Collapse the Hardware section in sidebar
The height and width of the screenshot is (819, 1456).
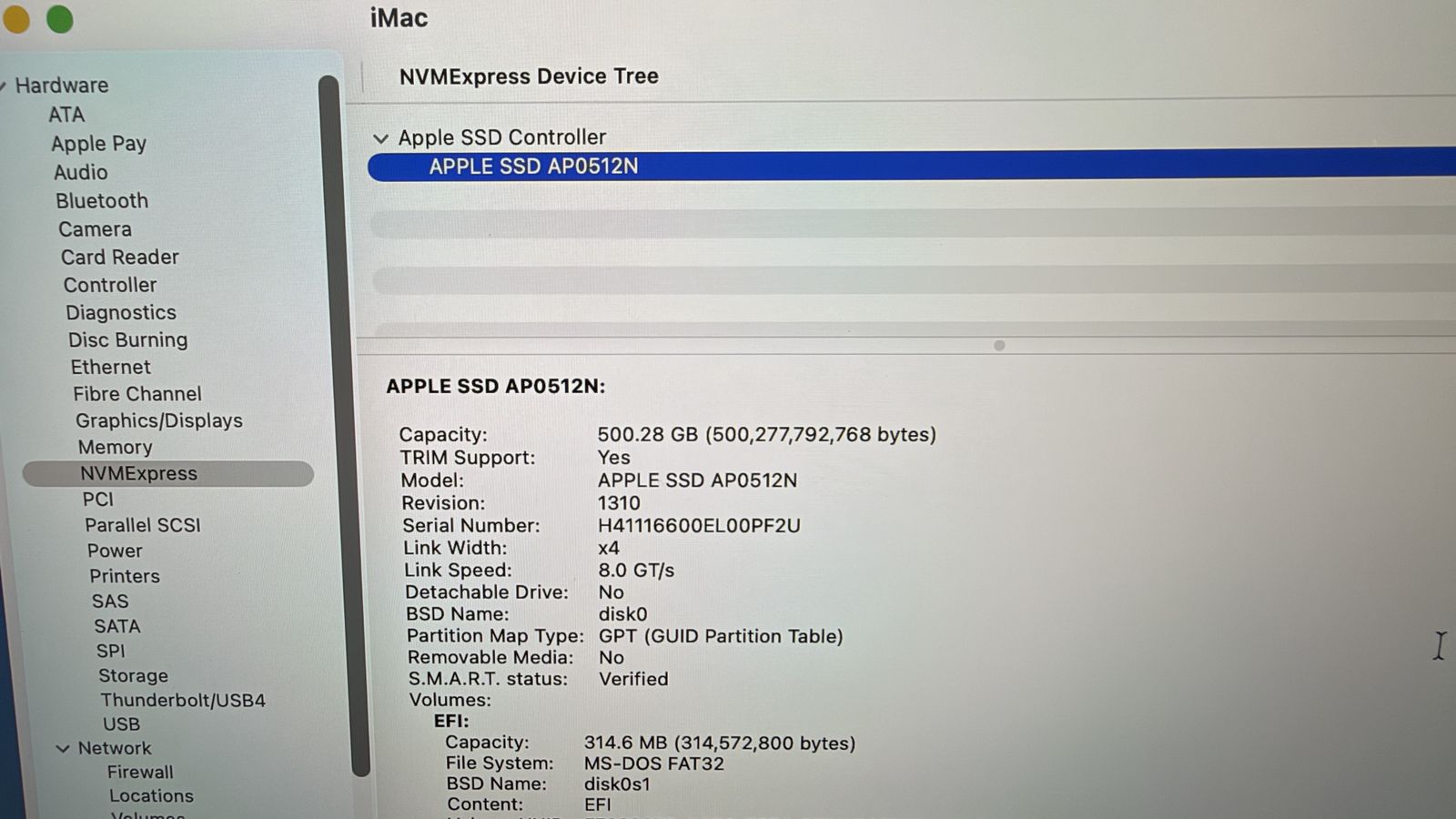[x=4, y=86]
